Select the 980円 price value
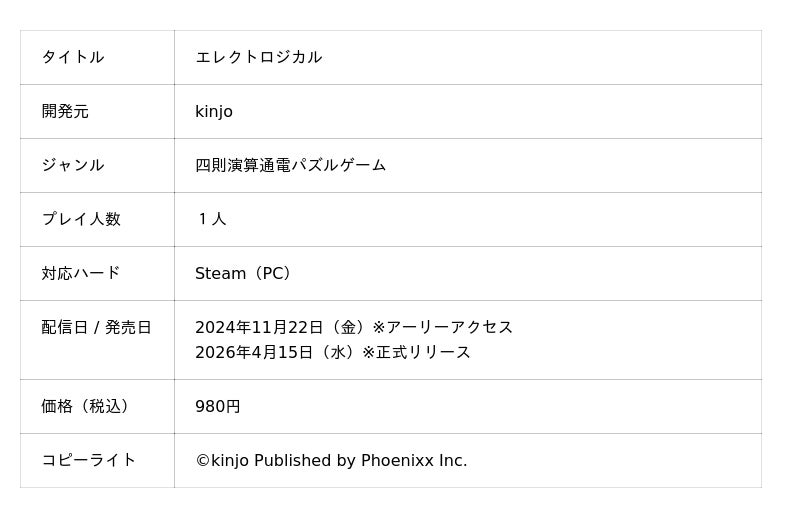800x518 pixels. point(218,406)
